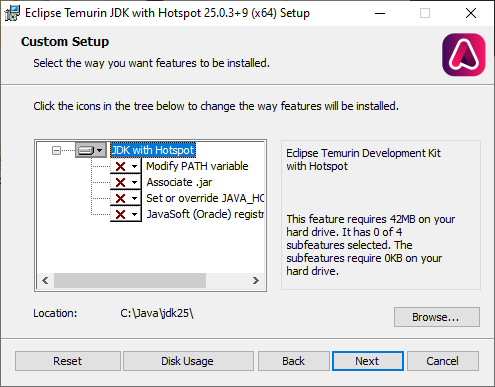Image resolution: width=495 pixels, height=387 pixels.
Task: Open the Associate .jar feature dropdown
Action: click(x=126, y=182)
